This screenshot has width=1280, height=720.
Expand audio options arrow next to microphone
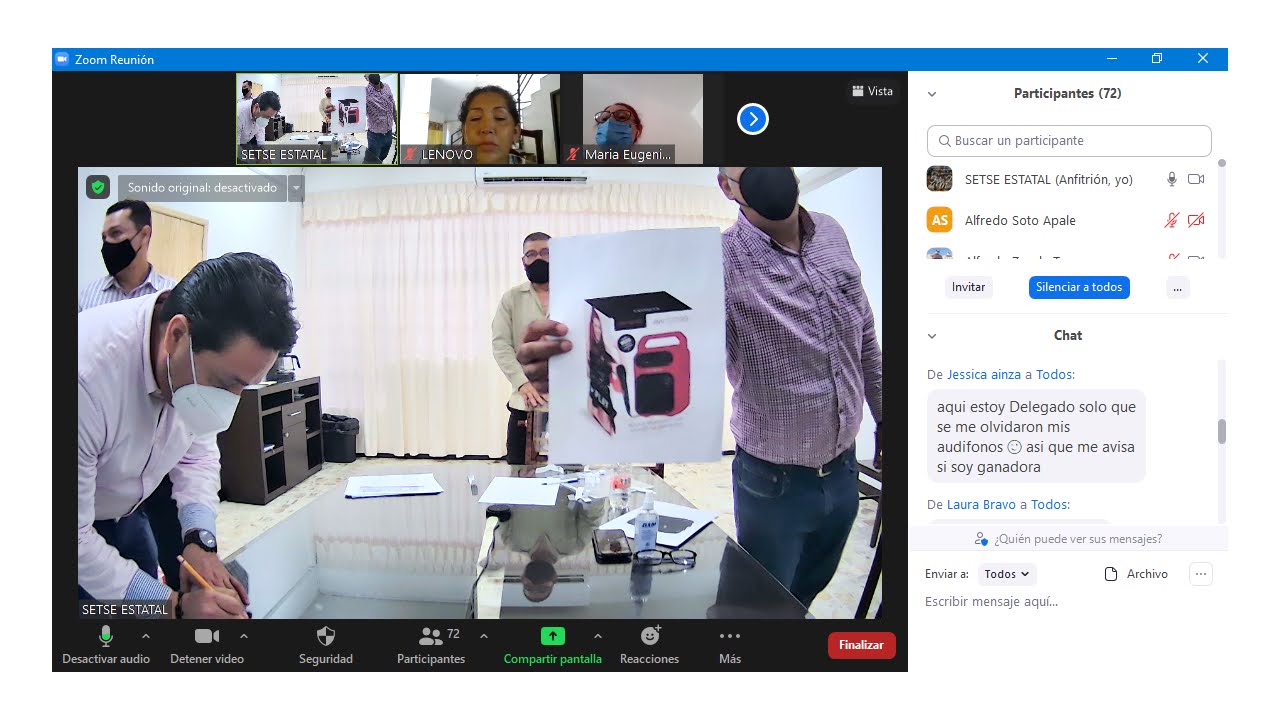click(x=146, y=636)
